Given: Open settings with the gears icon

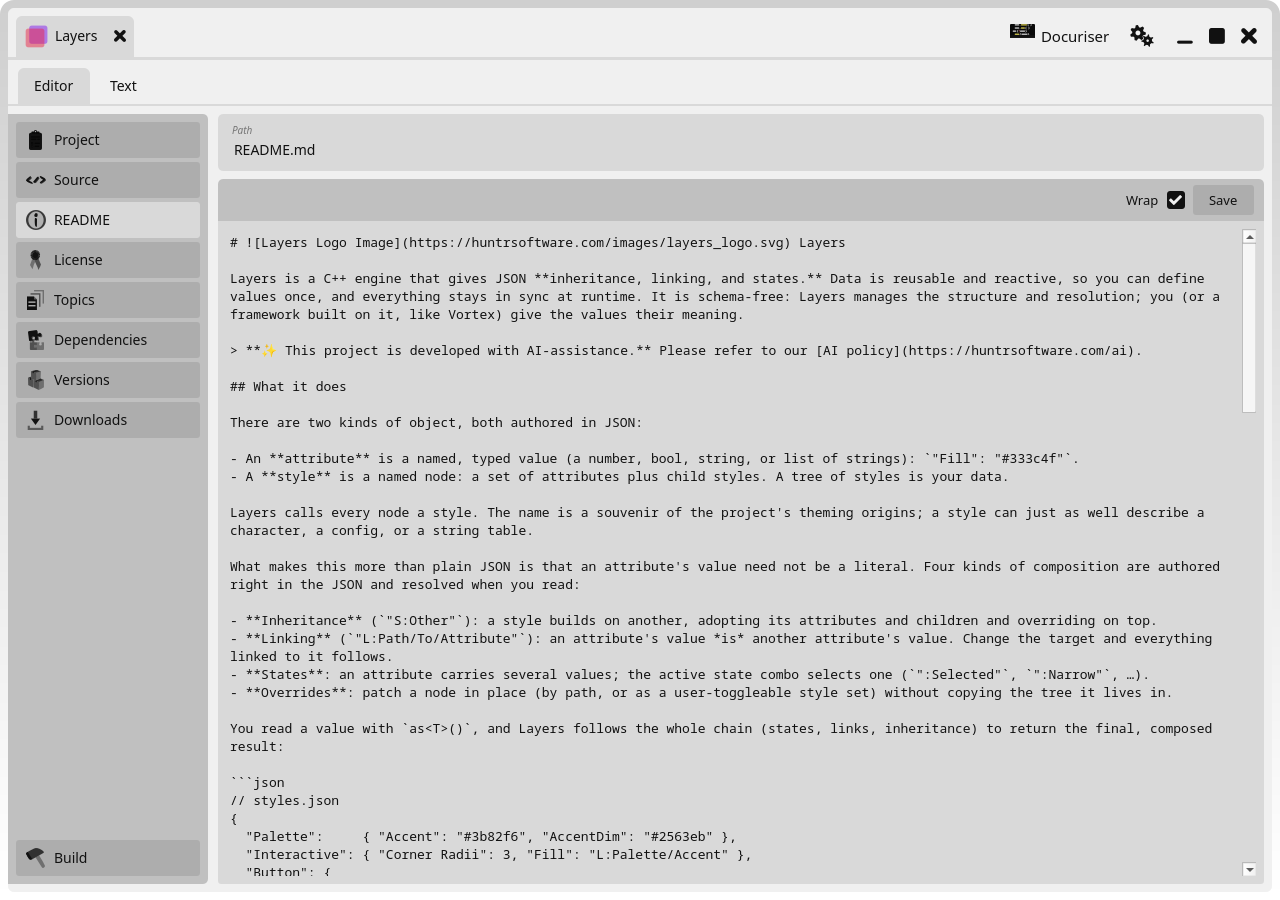Looking at the screenshot, I should click(1142, 36).
